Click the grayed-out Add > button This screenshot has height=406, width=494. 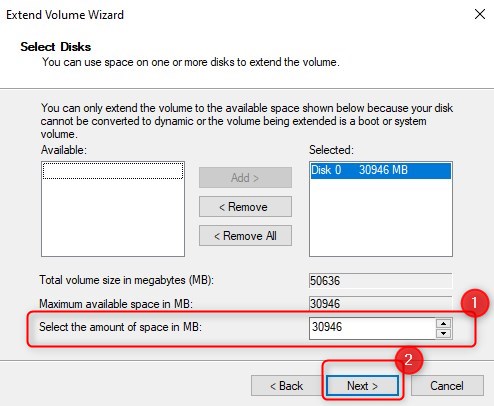pyautogui.click(x=245, y=178)
